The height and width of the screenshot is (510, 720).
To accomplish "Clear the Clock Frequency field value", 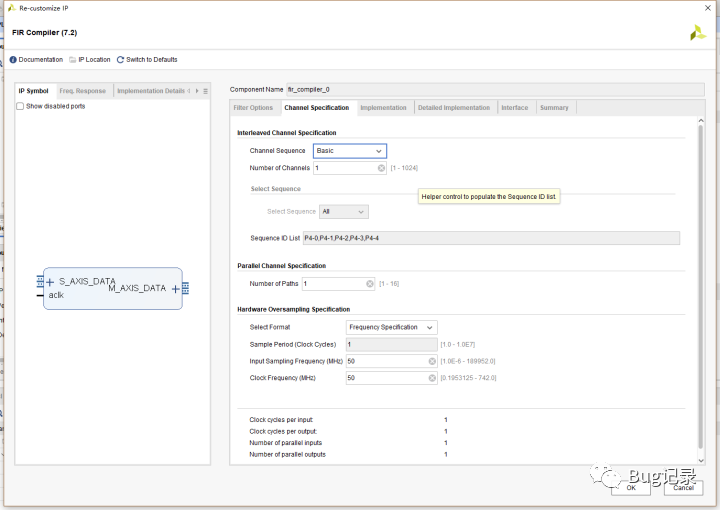I will point(432,378).
